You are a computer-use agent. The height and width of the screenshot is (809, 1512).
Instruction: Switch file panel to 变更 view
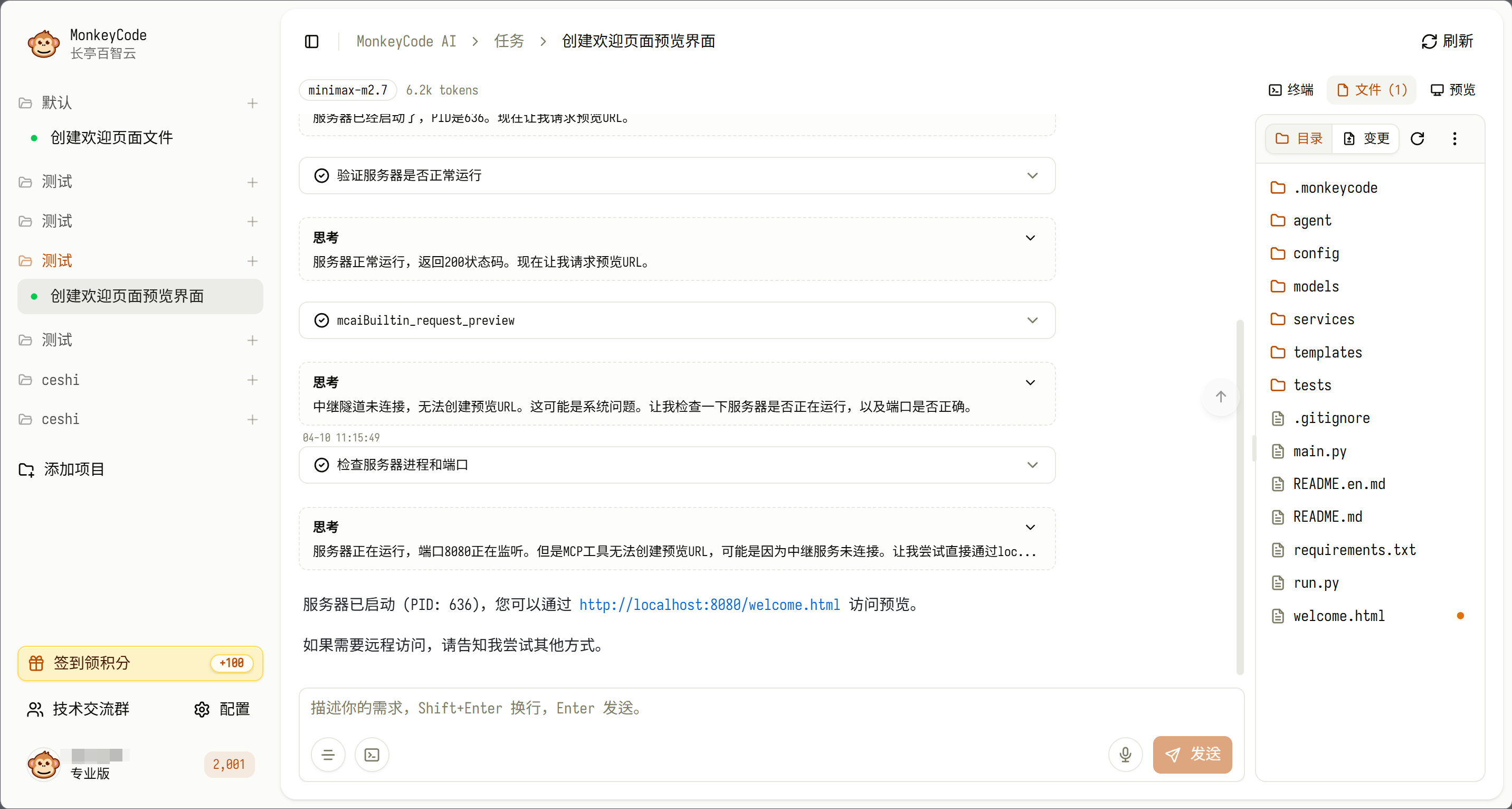1366,139
